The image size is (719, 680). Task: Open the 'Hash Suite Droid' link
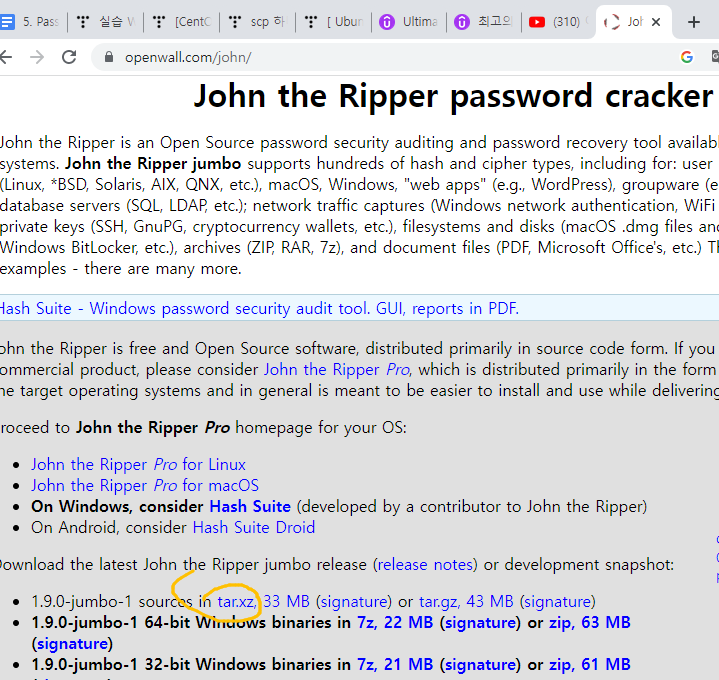click(254, 528)
